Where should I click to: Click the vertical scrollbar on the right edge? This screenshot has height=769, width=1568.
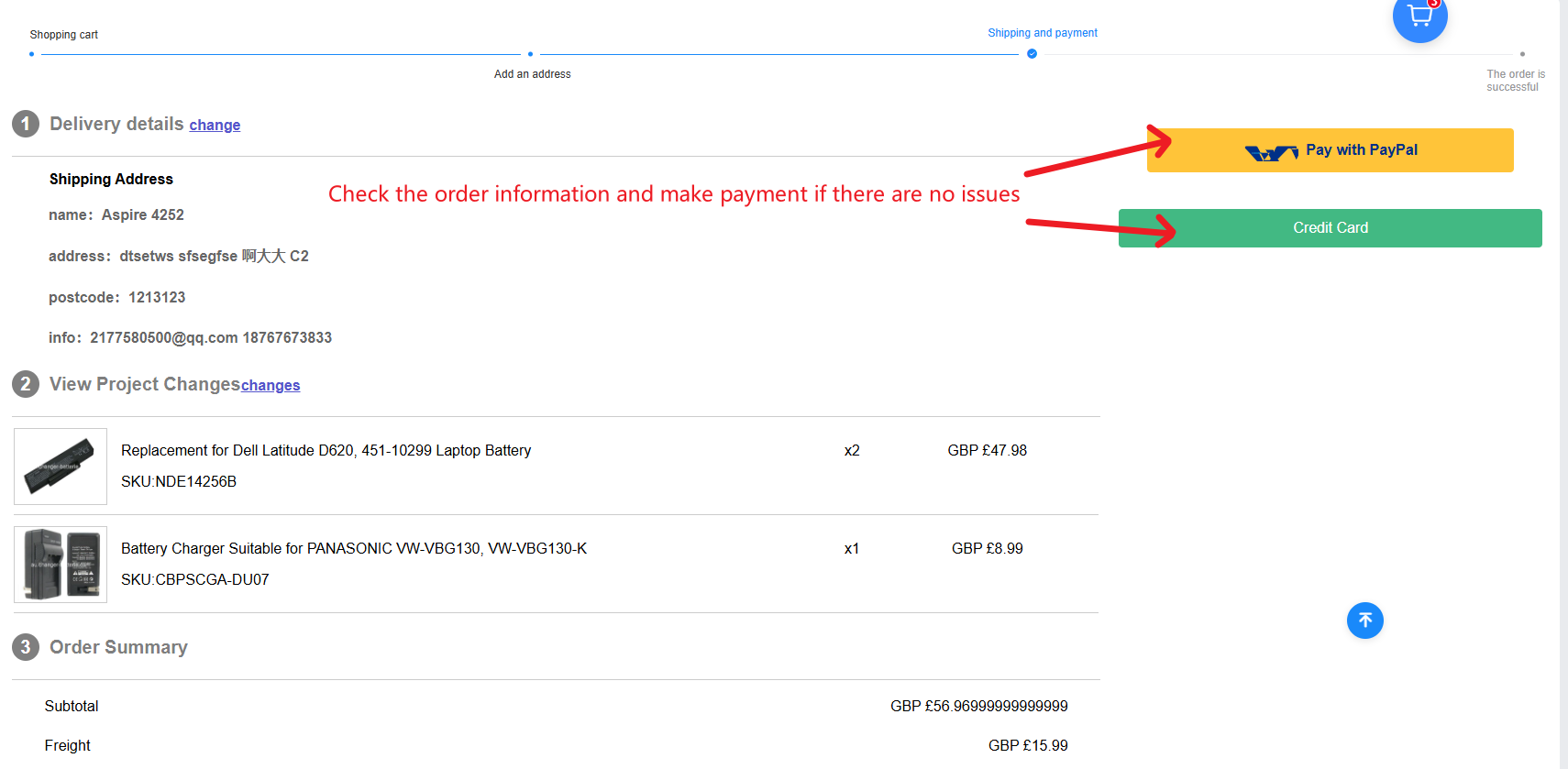click(1563, 367)
